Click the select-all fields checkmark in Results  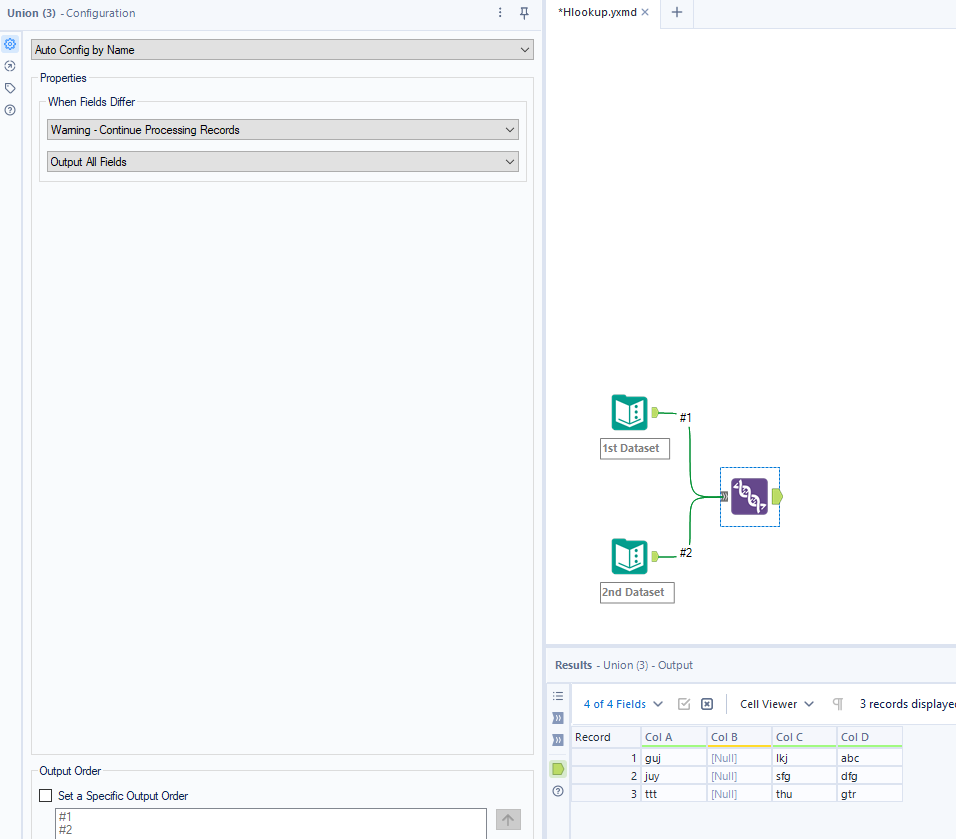(x=684, y=703)
